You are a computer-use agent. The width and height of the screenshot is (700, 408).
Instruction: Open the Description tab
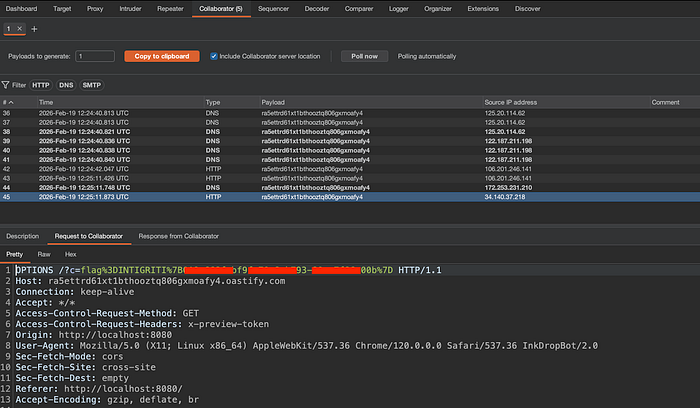click(23, 236)
